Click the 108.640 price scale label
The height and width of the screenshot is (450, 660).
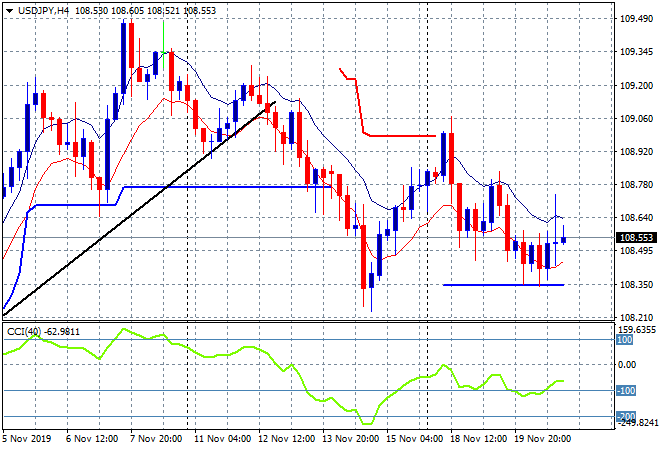[x=636, y=218]
